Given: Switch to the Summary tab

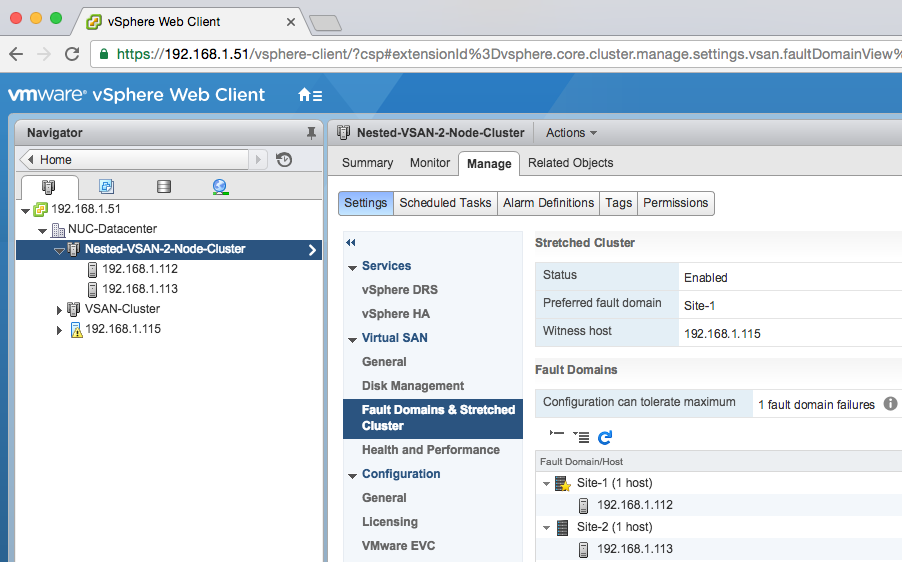Looking at the screenshot, I should coord(367,163).
